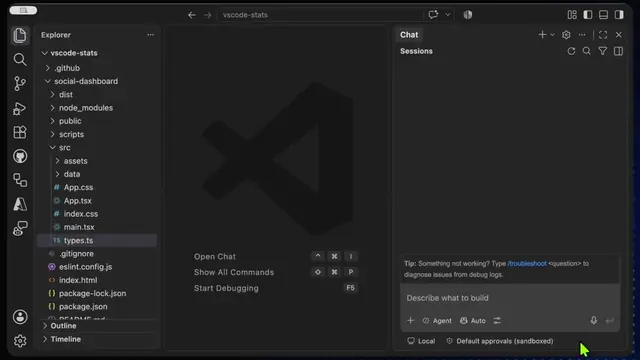Expand the dist folder
Viewport: 640px width, 360px height.
(61, 95)
